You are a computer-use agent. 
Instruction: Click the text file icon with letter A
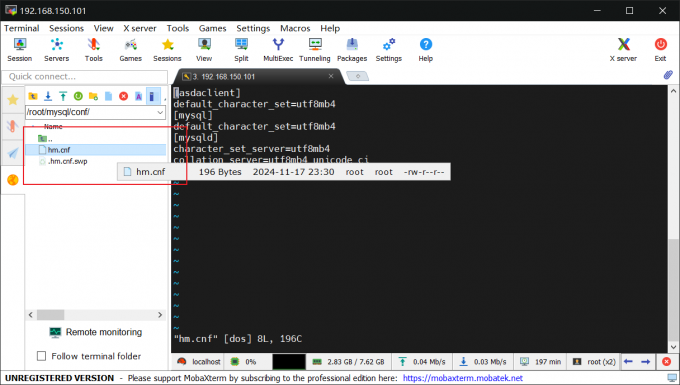(x=138, y=96)
